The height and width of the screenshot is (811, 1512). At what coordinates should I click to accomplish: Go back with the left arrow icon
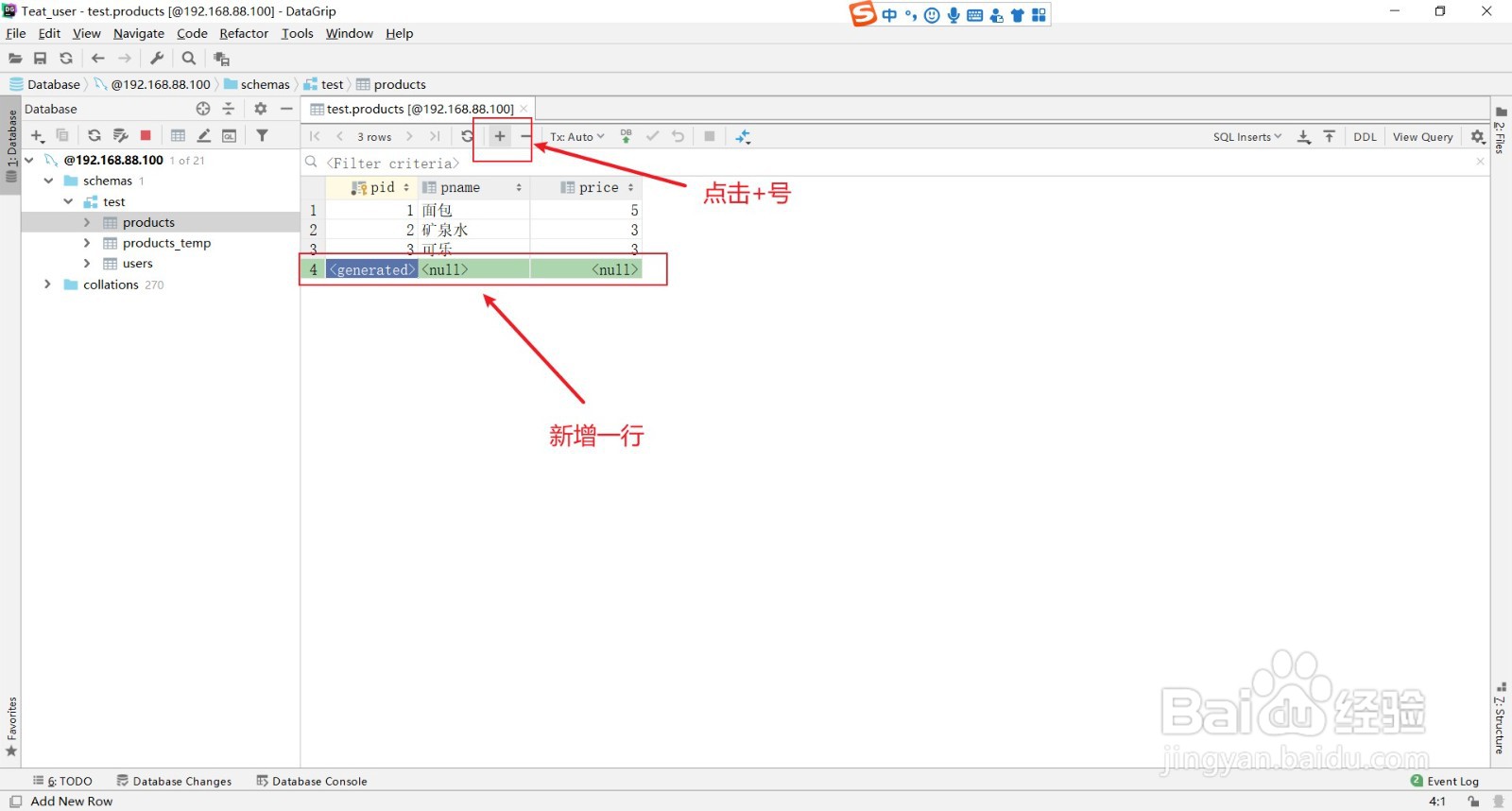point(98,59)
